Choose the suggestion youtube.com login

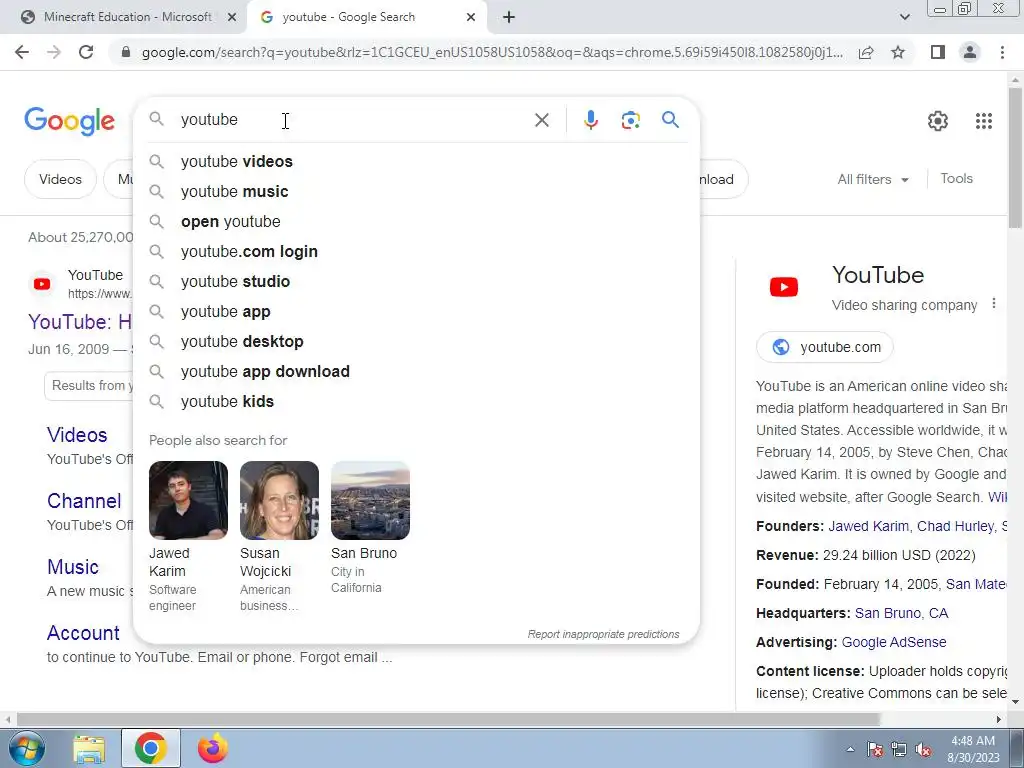416,251
